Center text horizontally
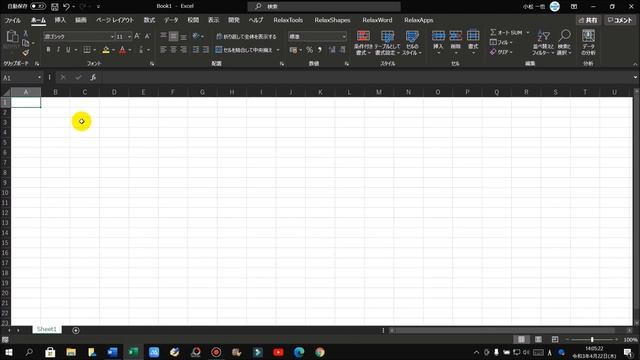Screen dimensions: 640x360 point(173,50)
